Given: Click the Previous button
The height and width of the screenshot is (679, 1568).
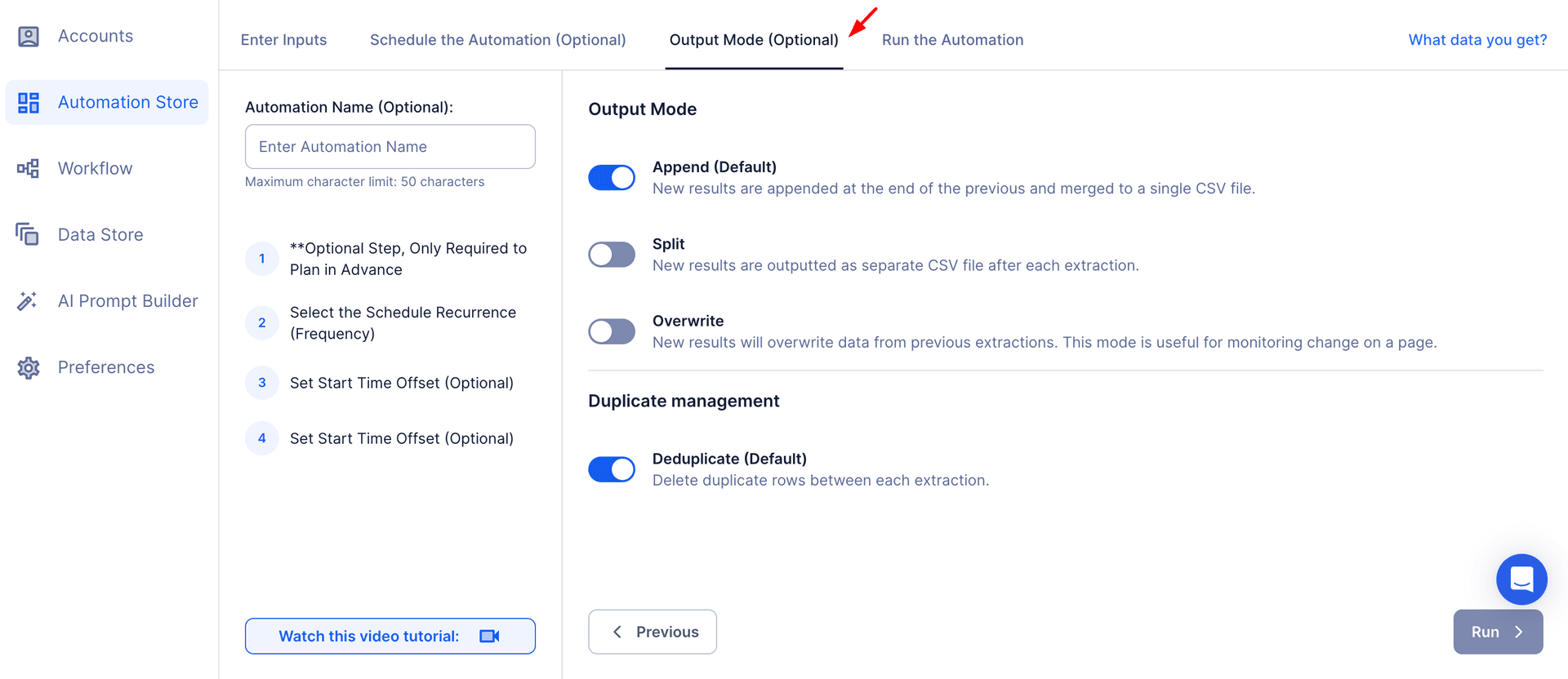Looking at the screenshot, I should click(x=653, y=632).
